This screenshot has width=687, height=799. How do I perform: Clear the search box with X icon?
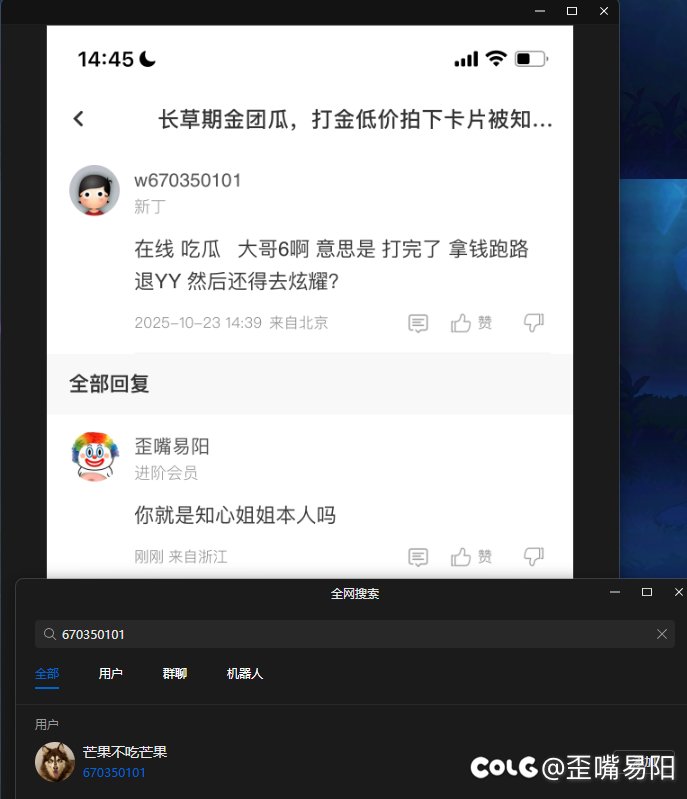tap(662, 634)
